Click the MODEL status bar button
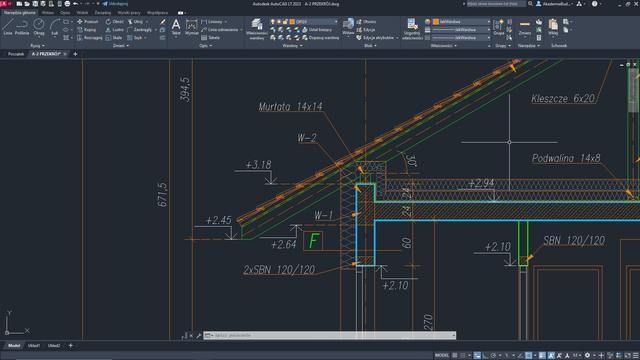Viewport: 640px width, 360px height. 442,356
